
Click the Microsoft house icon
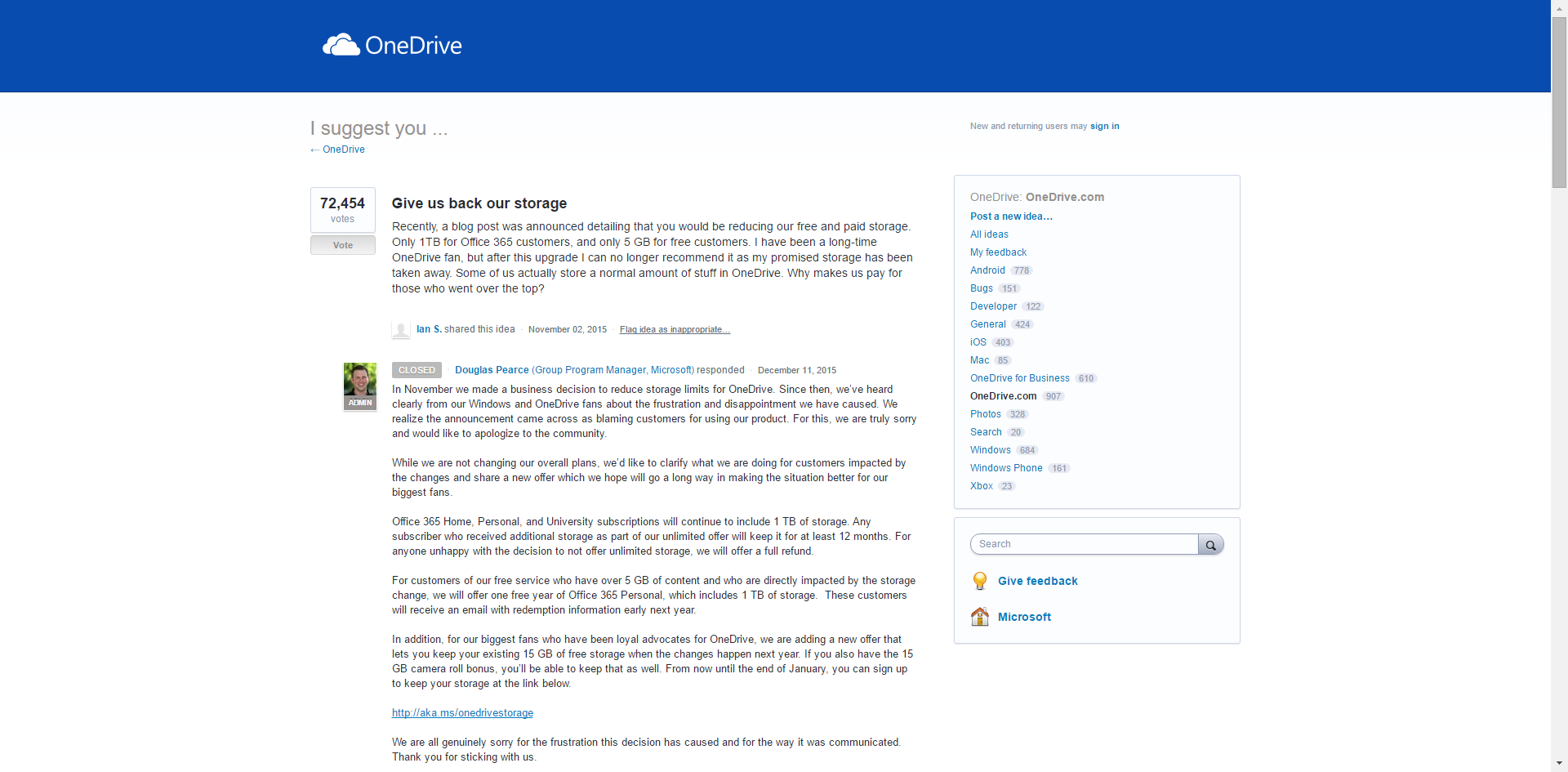click(x=980, y=617)
